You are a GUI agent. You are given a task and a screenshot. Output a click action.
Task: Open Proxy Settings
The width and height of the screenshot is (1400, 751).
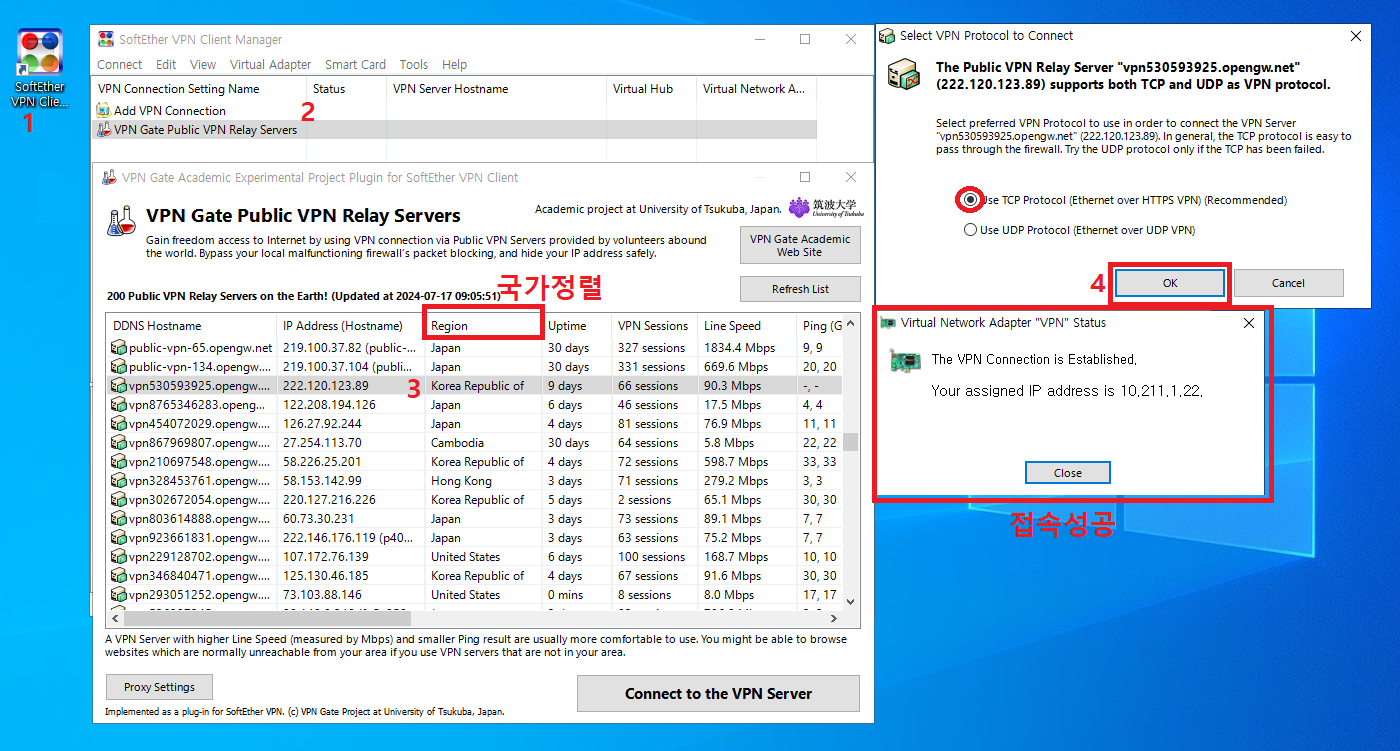pos(159,687)
